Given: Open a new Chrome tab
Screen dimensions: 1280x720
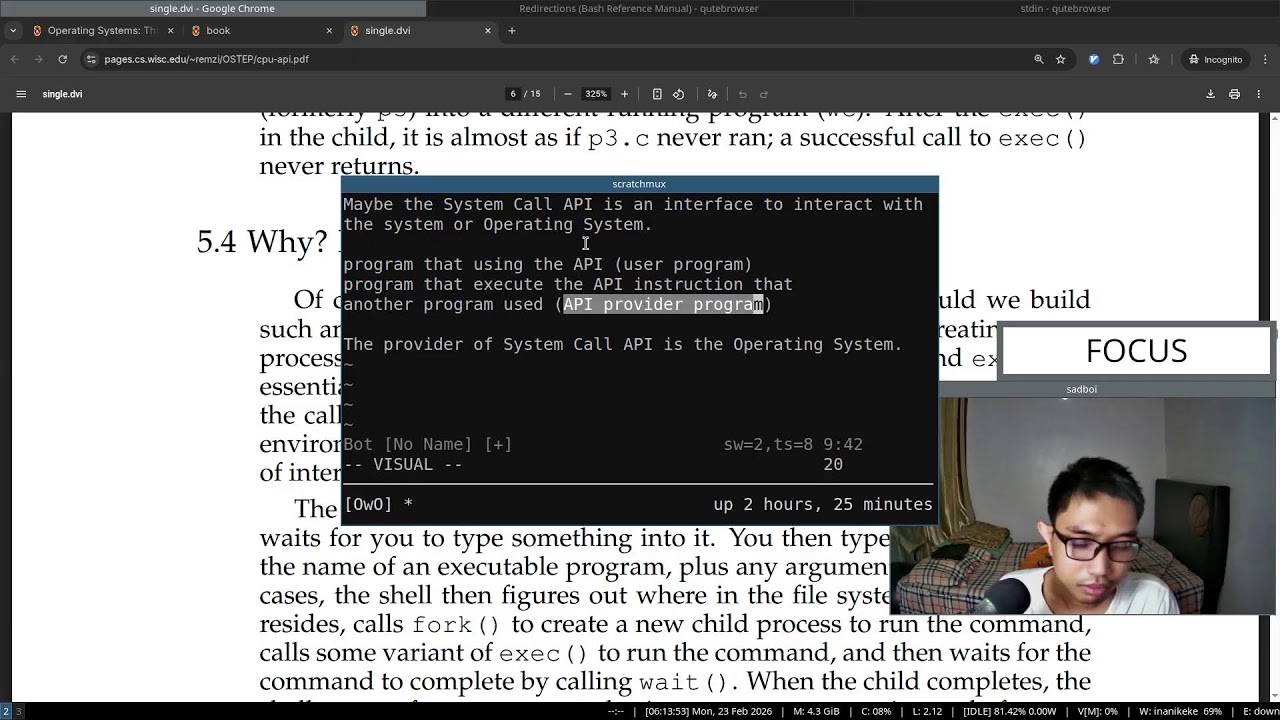Looking at the screenshot, I should [512, 31].
